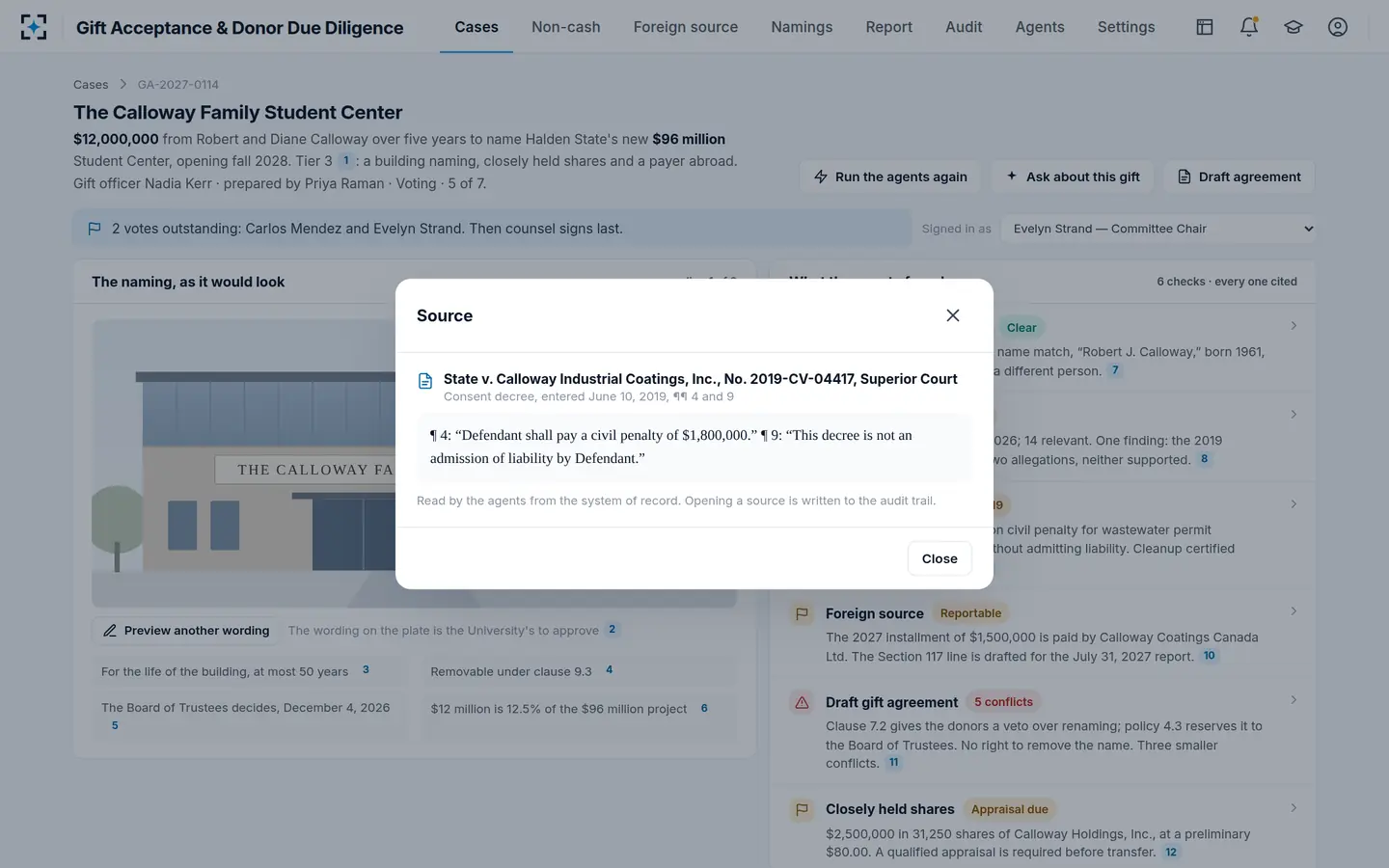Open citation 12 under Closely held shares
Image resolution: width=1389 pixels, height=868 pixels.
[x=1171, y=852]
